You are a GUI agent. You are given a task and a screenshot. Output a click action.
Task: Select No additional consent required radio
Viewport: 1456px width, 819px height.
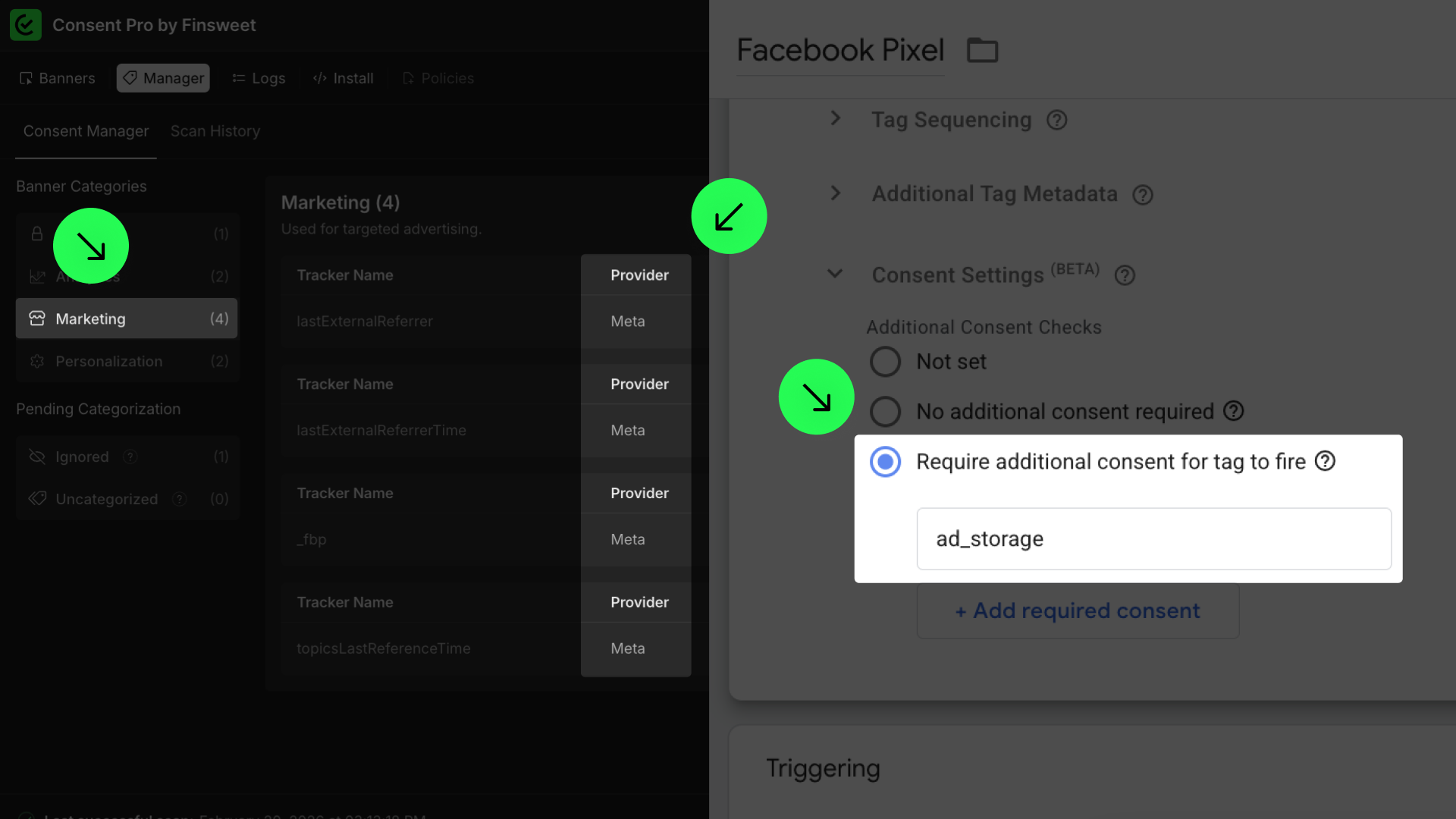(885, 412)
